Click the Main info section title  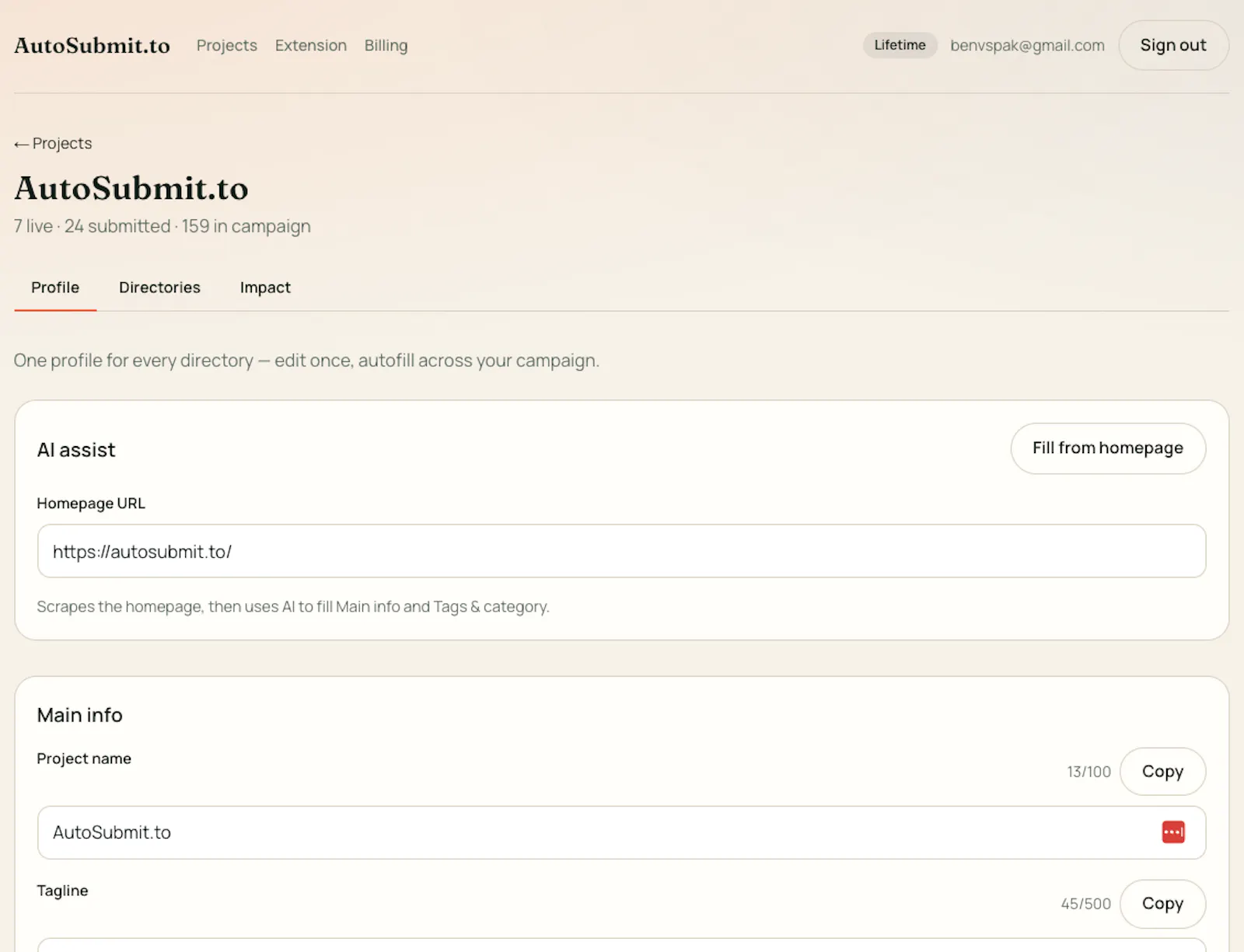pos(79,715)
